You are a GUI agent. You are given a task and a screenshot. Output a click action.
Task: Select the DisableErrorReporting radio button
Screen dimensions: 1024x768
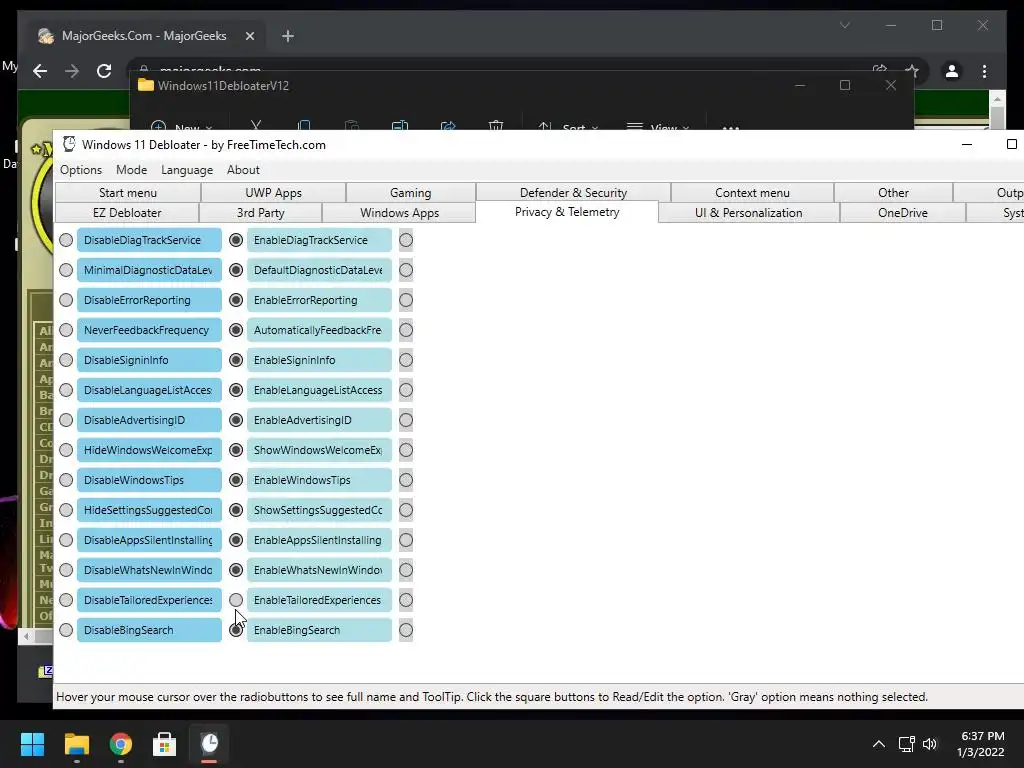pos(66,300)
